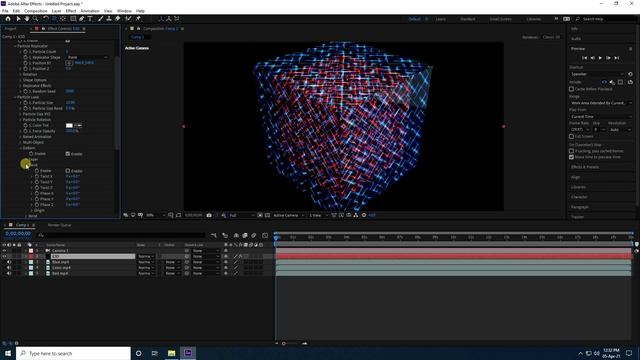This screenshot has height=360, width=640.
Task: Click the Color Tint eyedropper
Action: pos(78,126)
